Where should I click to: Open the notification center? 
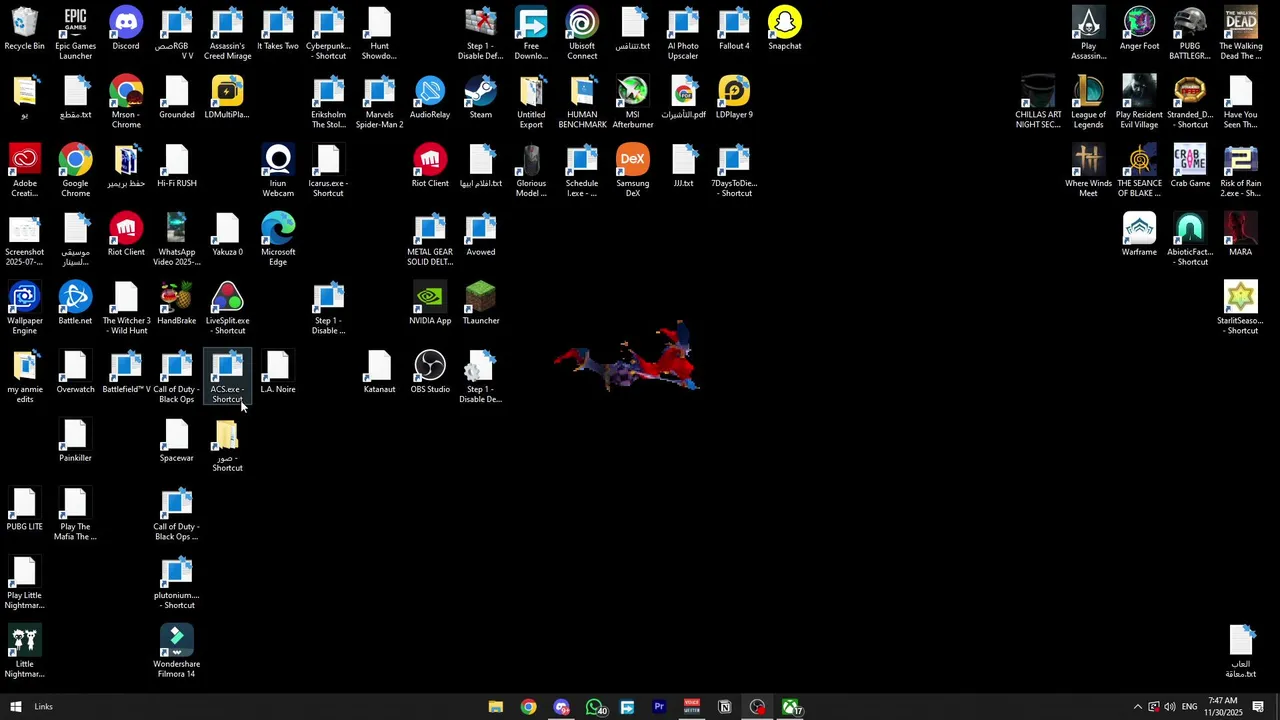(x=1258, y=707)
